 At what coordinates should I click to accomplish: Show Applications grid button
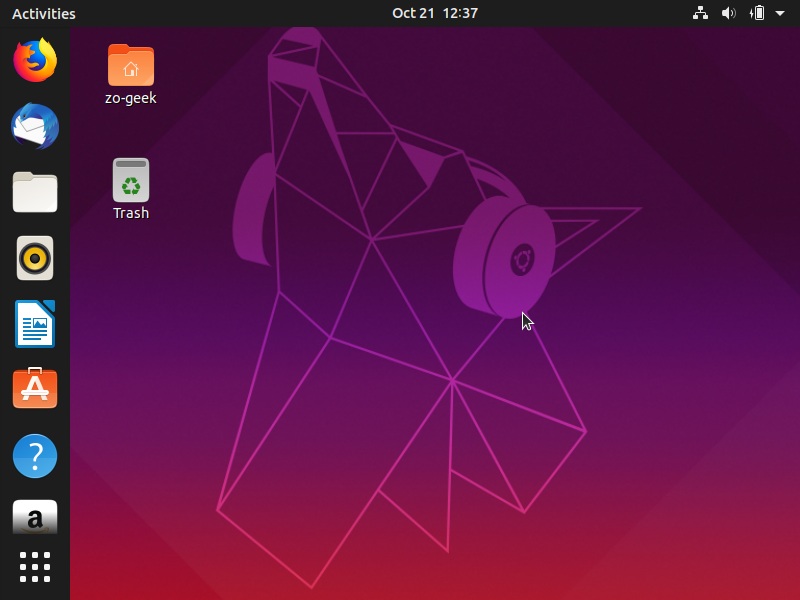(35, 567)
